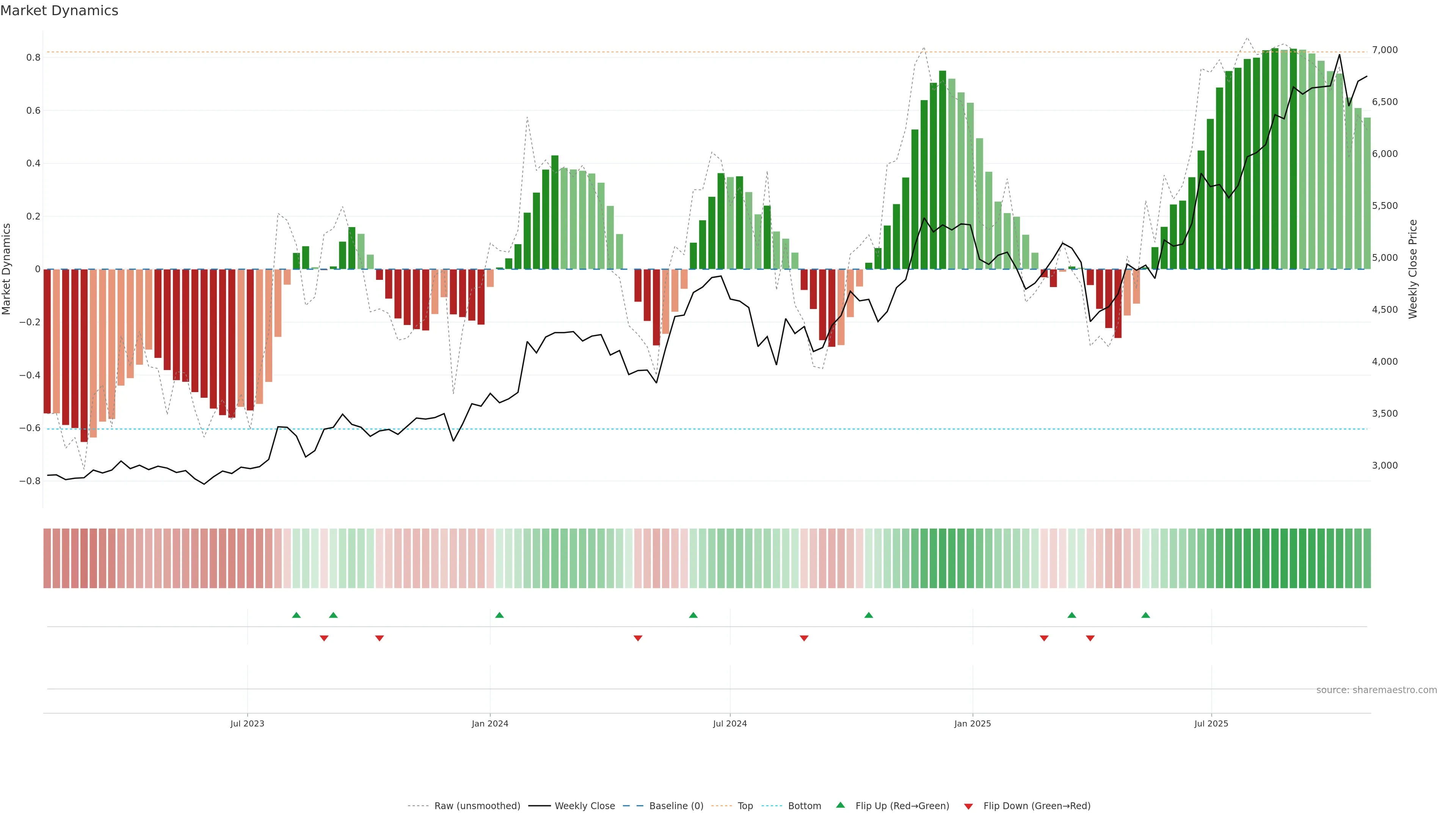Click the rightmost green heatmap strip cell
The image size is (1456, 819).
1367,558
